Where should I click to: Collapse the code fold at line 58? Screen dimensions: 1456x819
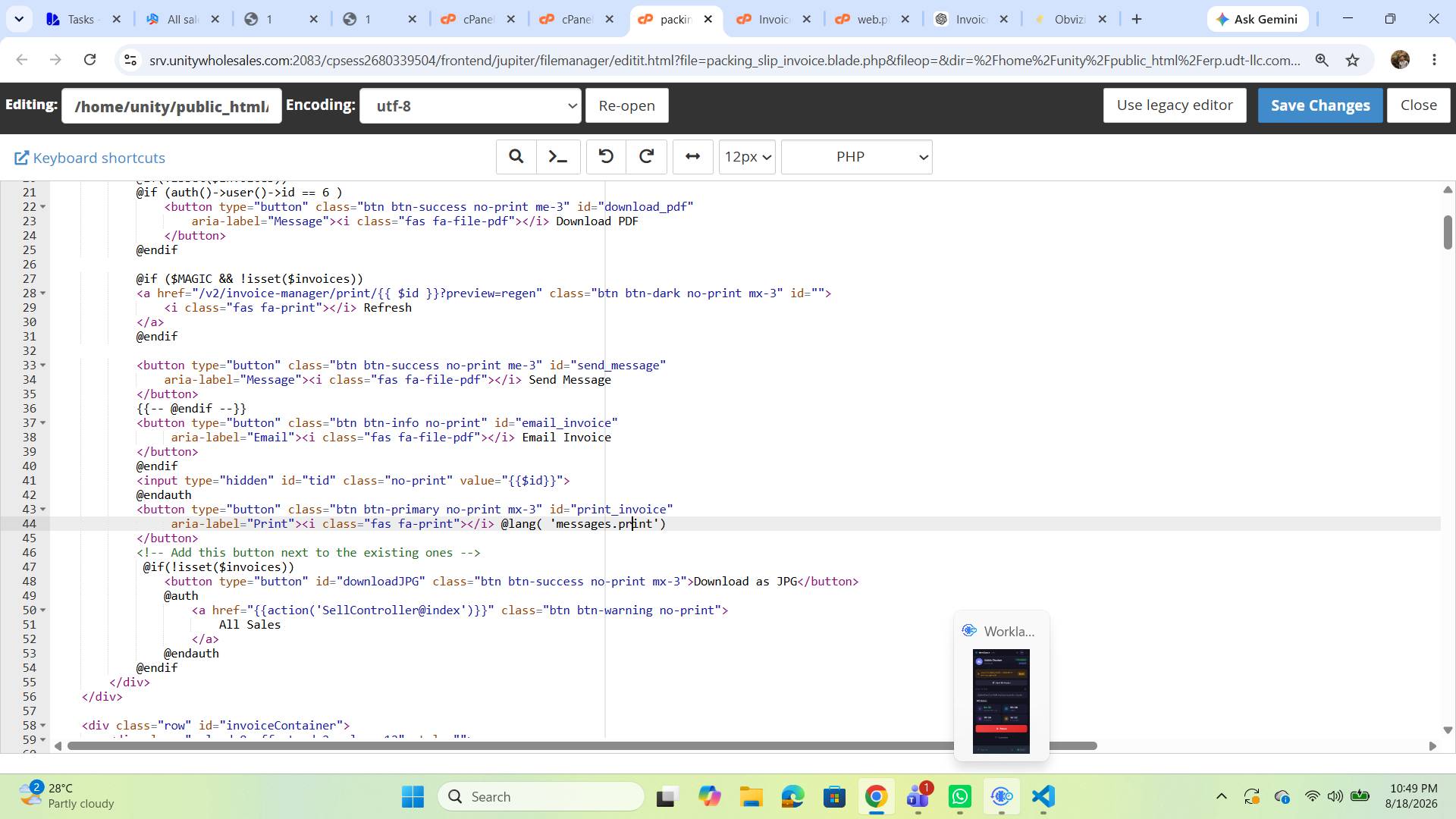pos(43,726)
